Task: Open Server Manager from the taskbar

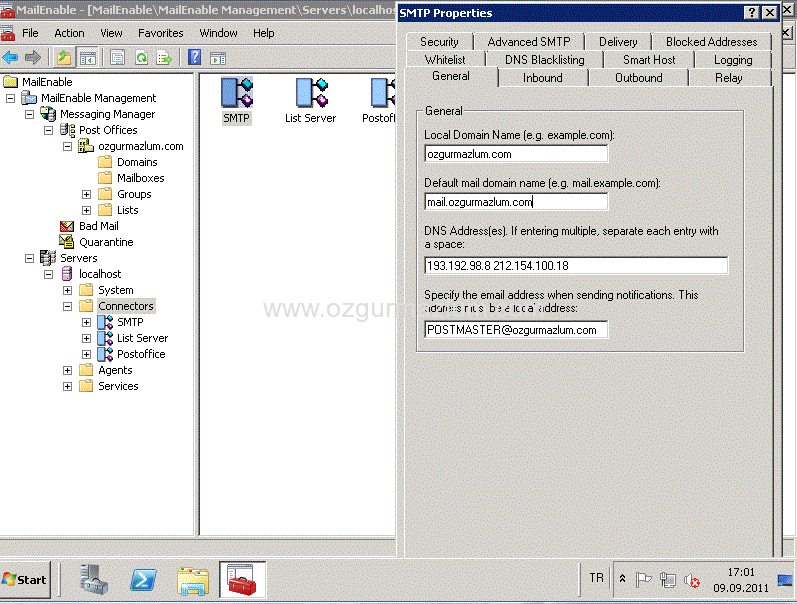Action: (x=94, y=580)
